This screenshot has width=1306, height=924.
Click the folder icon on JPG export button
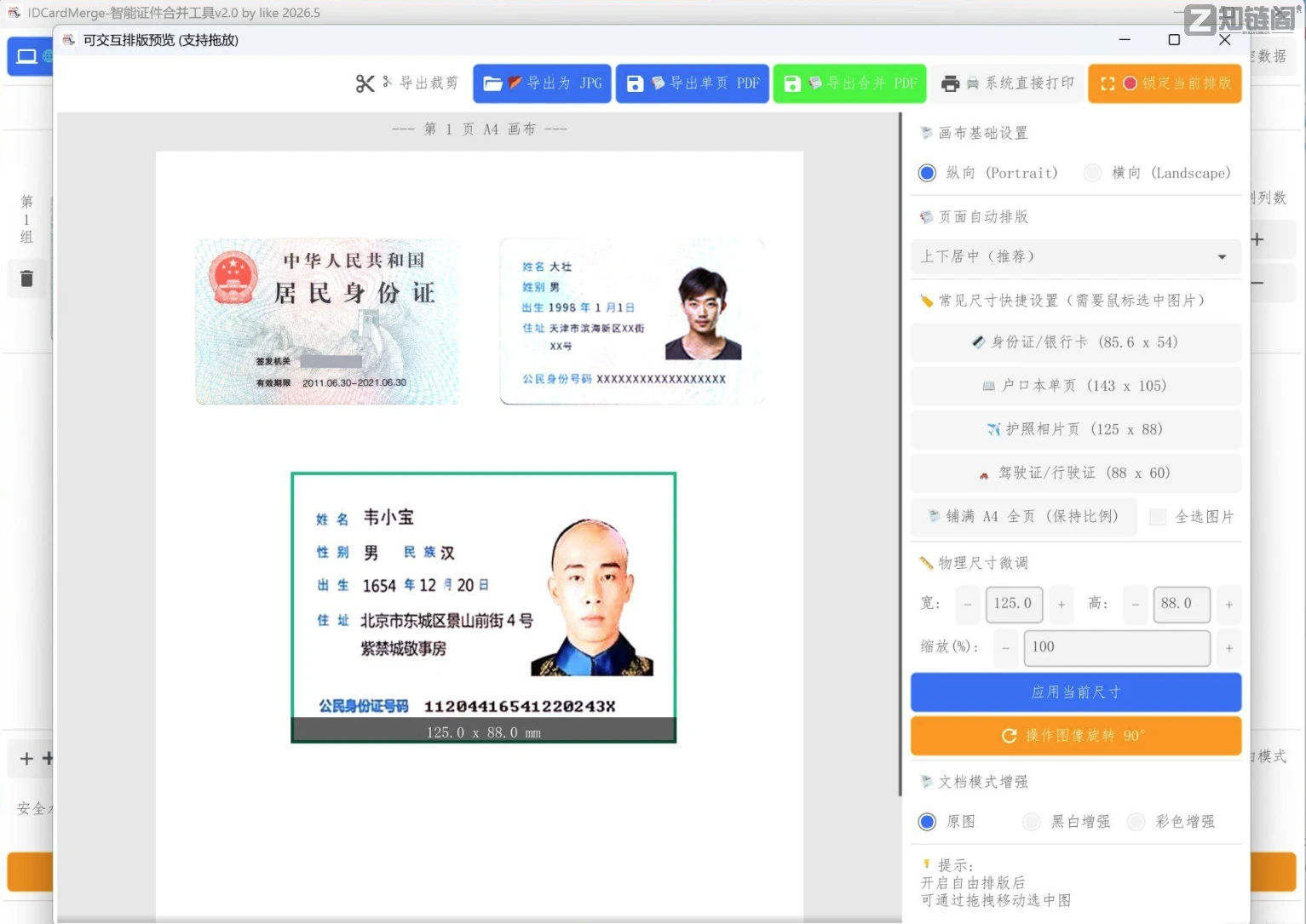coord(492,83)
